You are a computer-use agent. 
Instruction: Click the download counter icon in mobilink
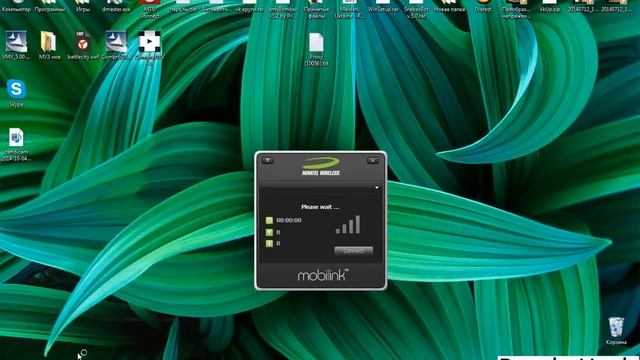(269, 244)
